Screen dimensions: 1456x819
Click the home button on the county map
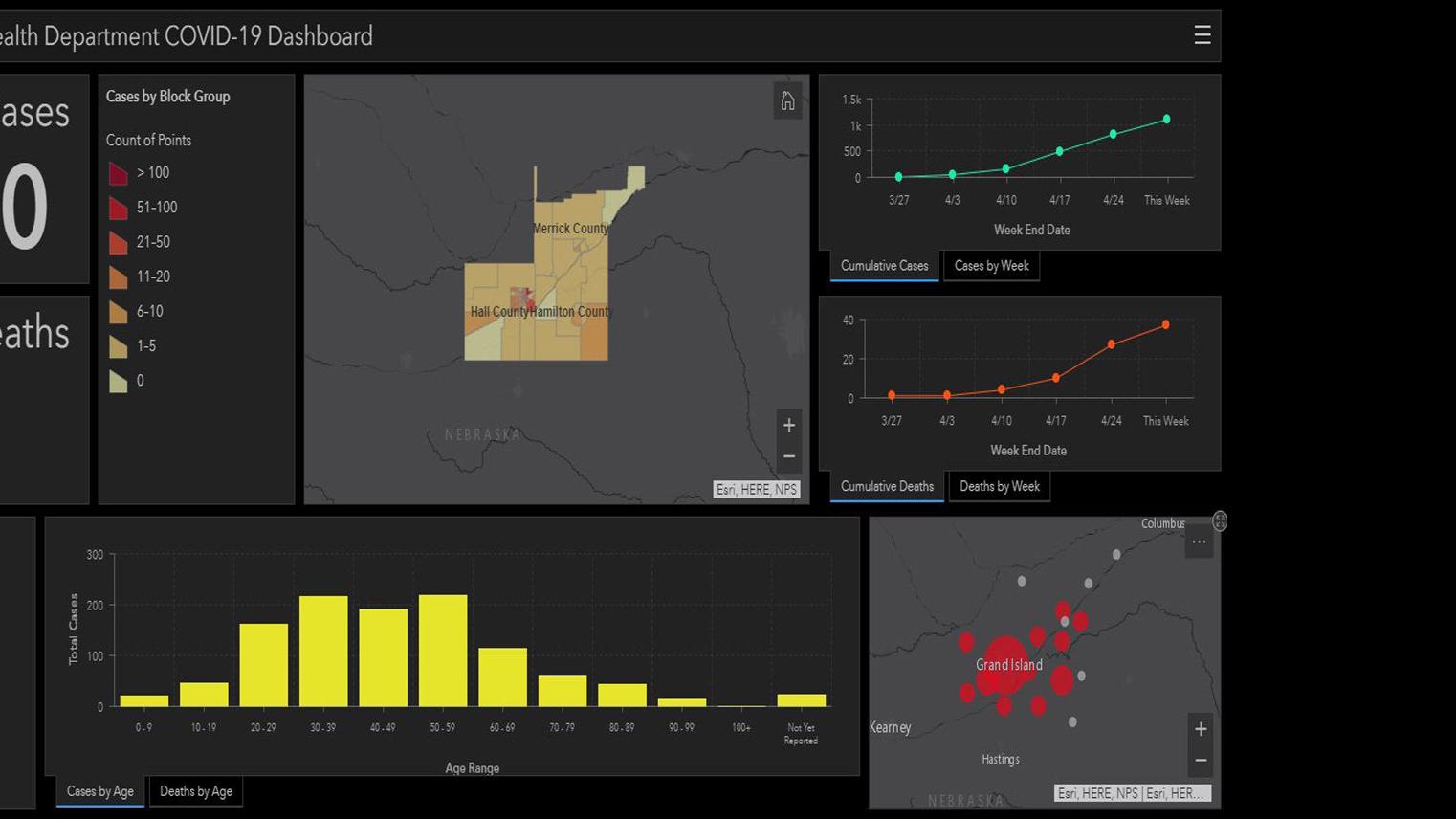click(x=787, y=101)
